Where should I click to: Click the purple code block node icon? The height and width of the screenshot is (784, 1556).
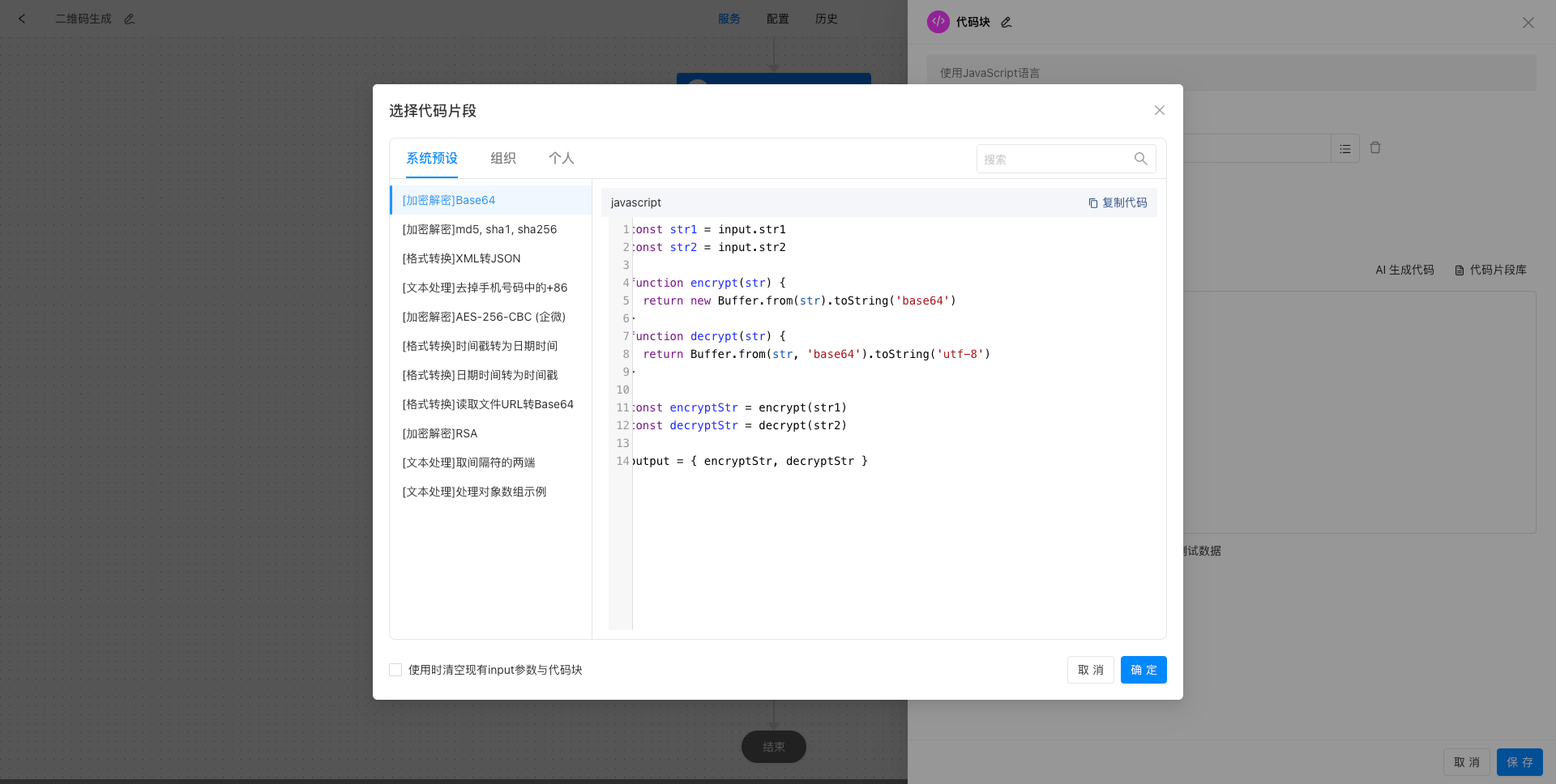click(x=938, y=22)
